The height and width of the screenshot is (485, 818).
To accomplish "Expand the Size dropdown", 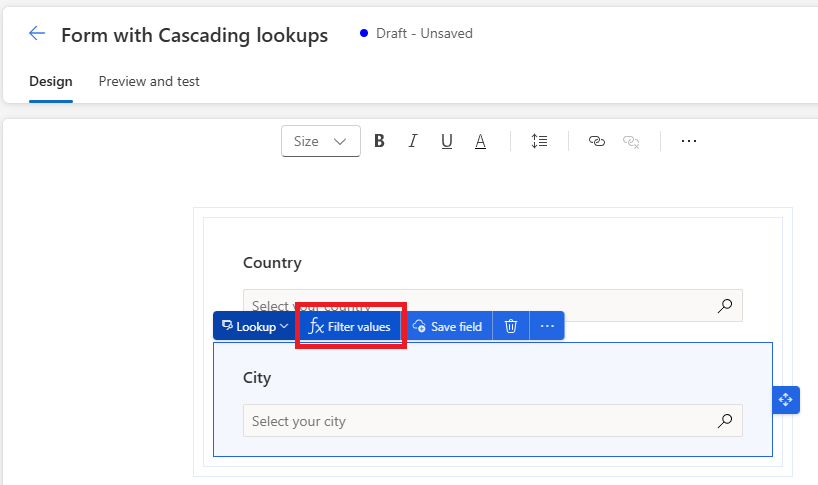I will (320, 141).
